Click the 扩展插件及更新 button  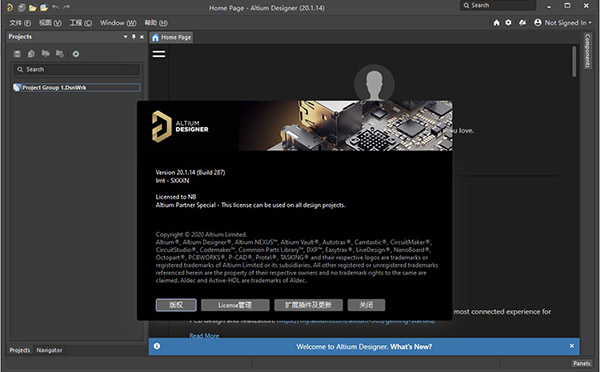[x=308, y=305]
